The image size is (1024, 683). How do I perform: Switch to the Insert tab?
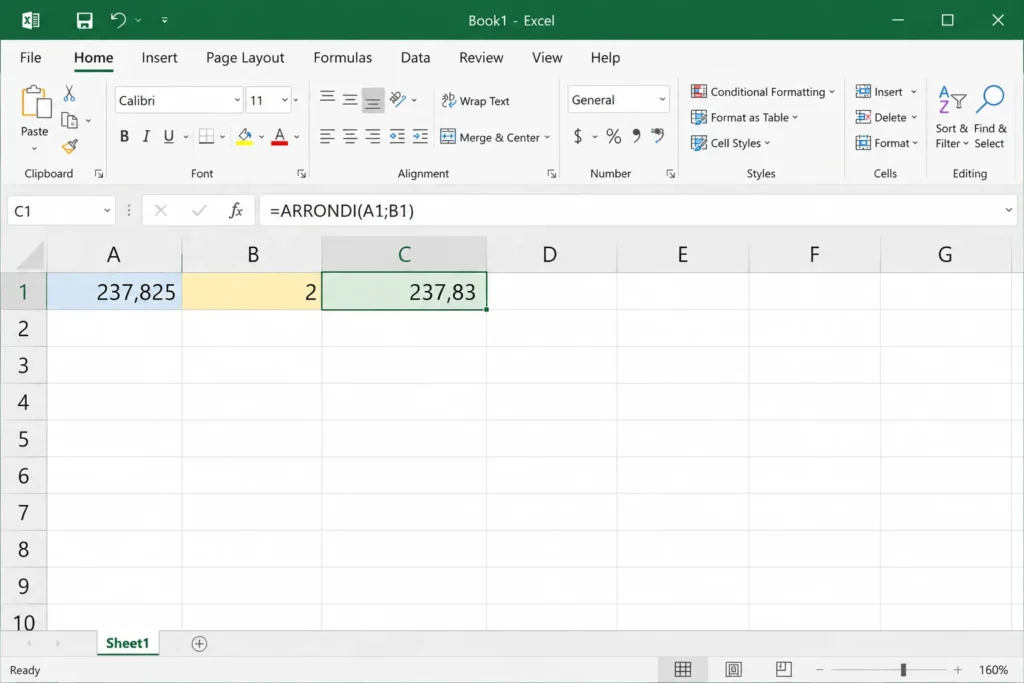tap(159, 57)
